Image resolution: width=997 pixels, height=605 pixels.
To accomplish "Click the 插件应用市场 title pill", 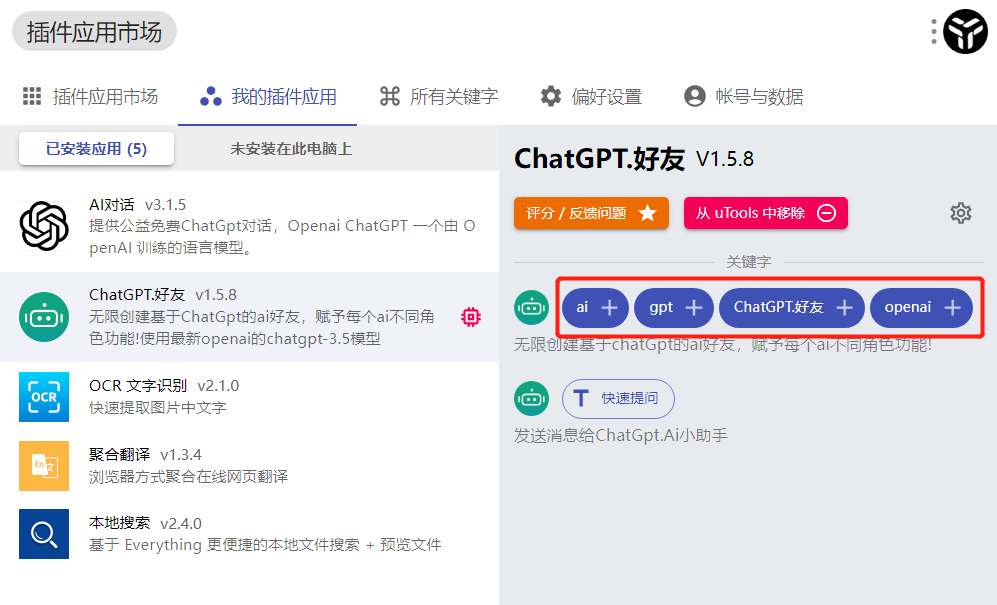I will (x=94, y=32).
